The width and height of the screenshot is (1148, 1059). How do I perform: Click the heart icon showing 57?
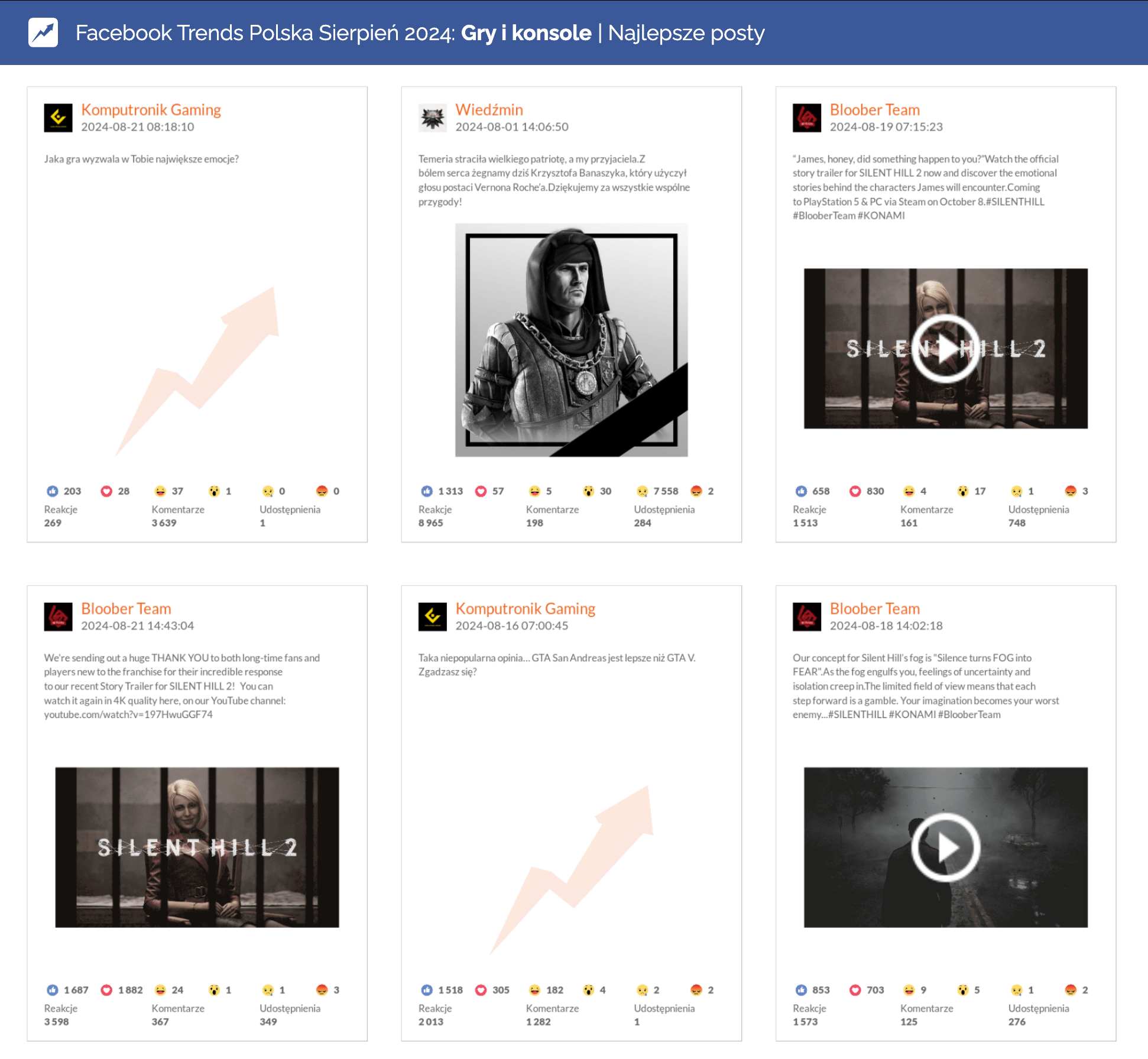[x=481, y=491]
